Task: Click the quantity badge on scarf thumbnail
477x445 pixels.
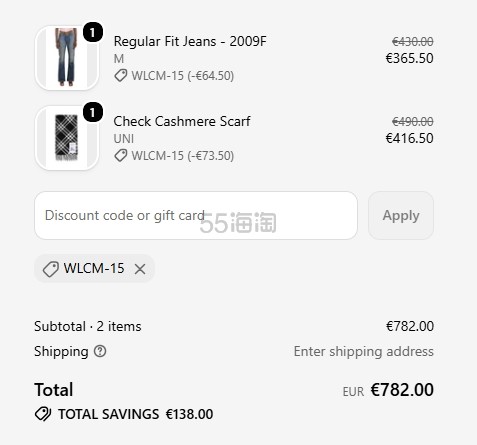Action: 93,112
